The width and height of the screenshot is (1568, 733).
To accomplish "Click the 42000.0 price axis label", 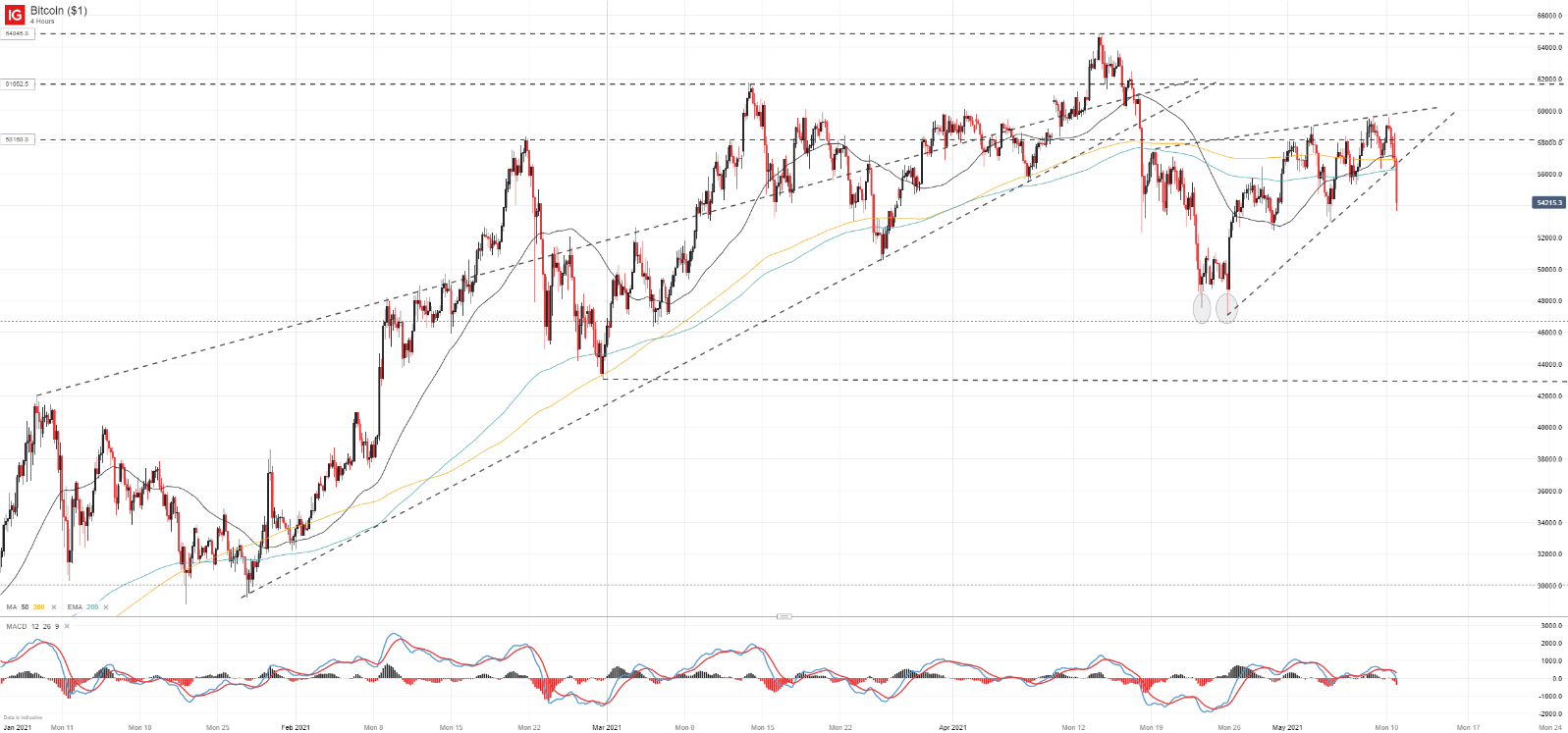I will click(x=1549, y=395).
